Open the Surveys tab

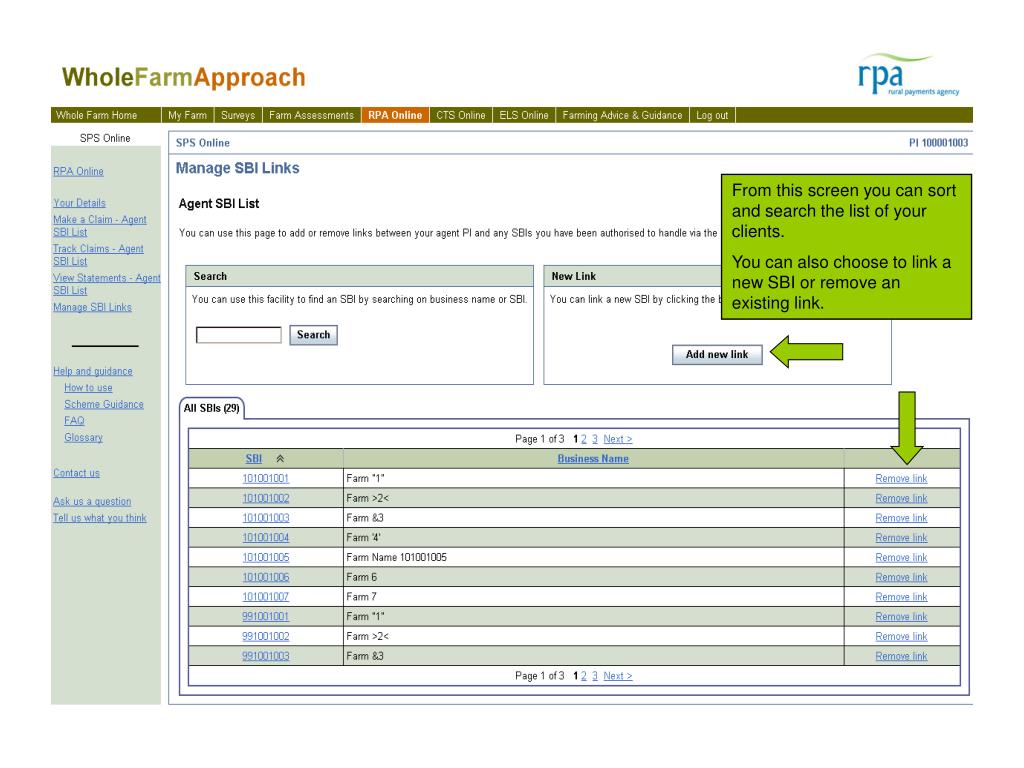238,115
